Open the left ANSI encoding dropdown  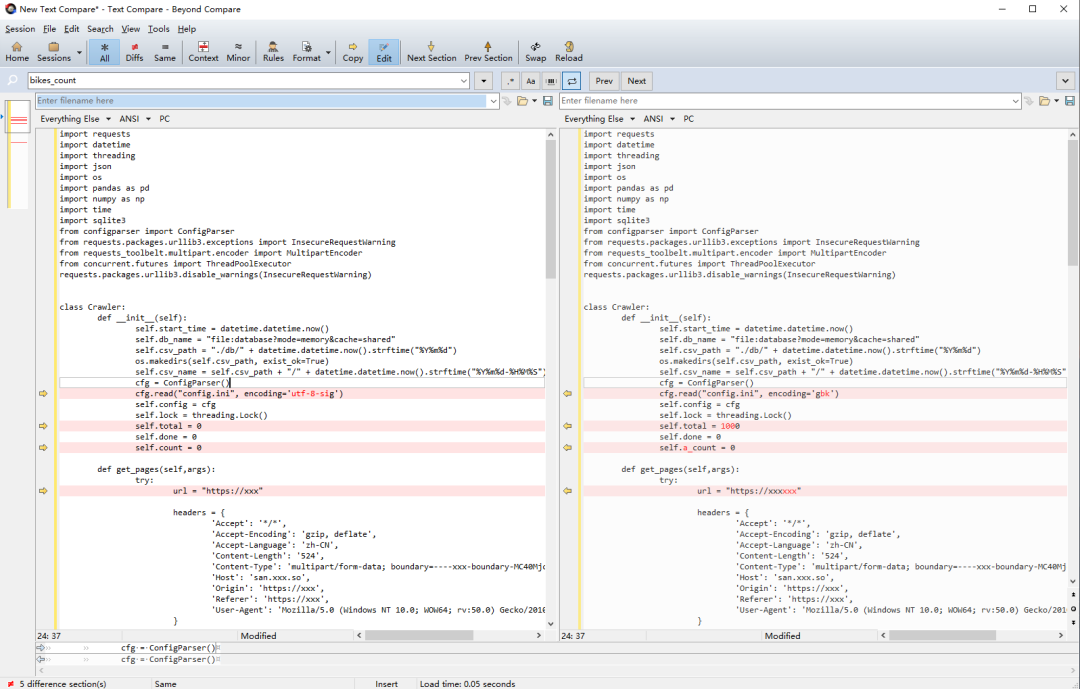135,119
